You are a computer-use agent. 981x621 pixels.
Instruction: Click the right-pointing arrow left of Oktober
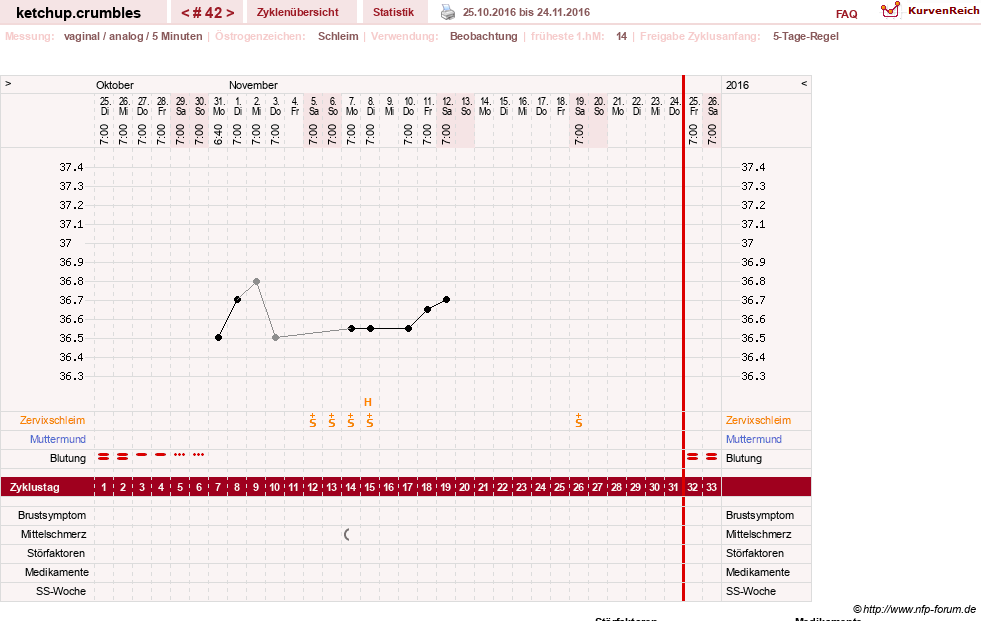[x=8, y=84]
